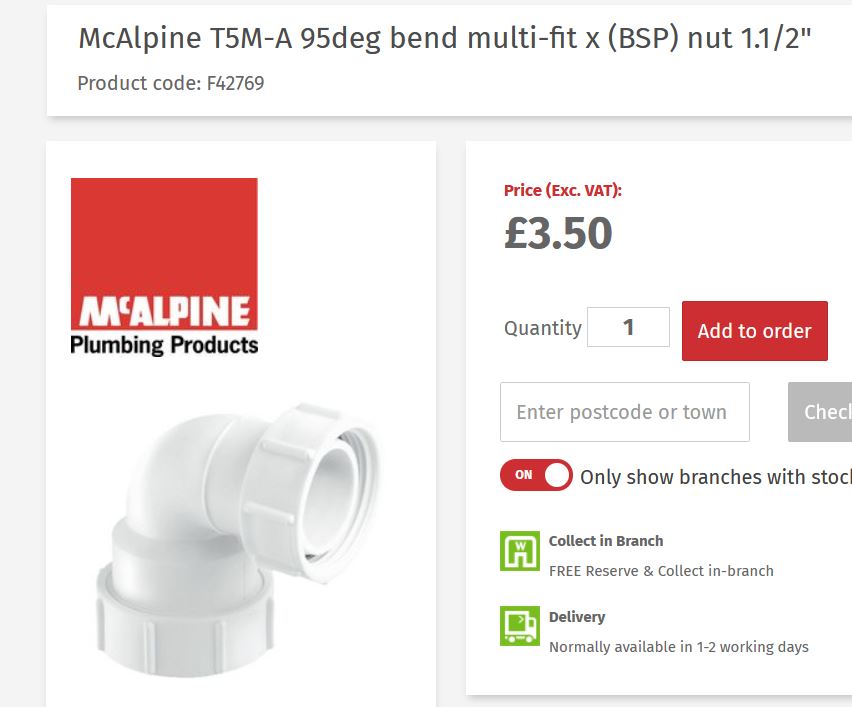Select the McAlpine Plumbing Products logo
This screenshot has width=852, height=707.
tap(163, 265)
